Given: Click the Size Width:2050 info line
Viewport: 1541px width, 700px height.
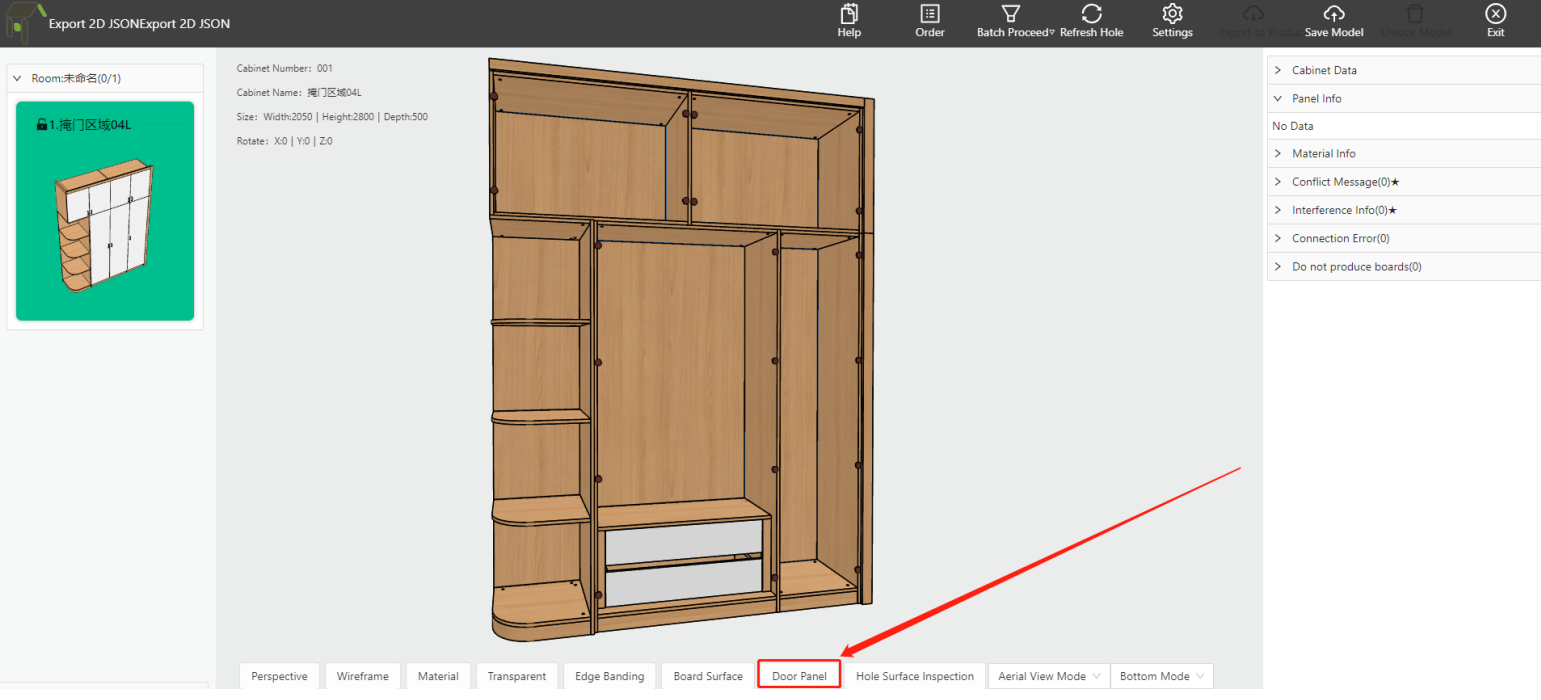Looking at the screenshot, I should (x=332, y=117).
